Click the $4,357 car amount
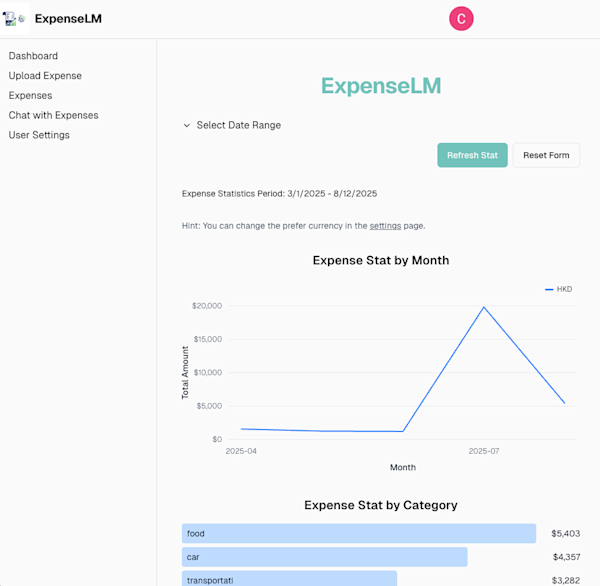The height and width of the screenshot is (586, 600). (x=566, y=557)
